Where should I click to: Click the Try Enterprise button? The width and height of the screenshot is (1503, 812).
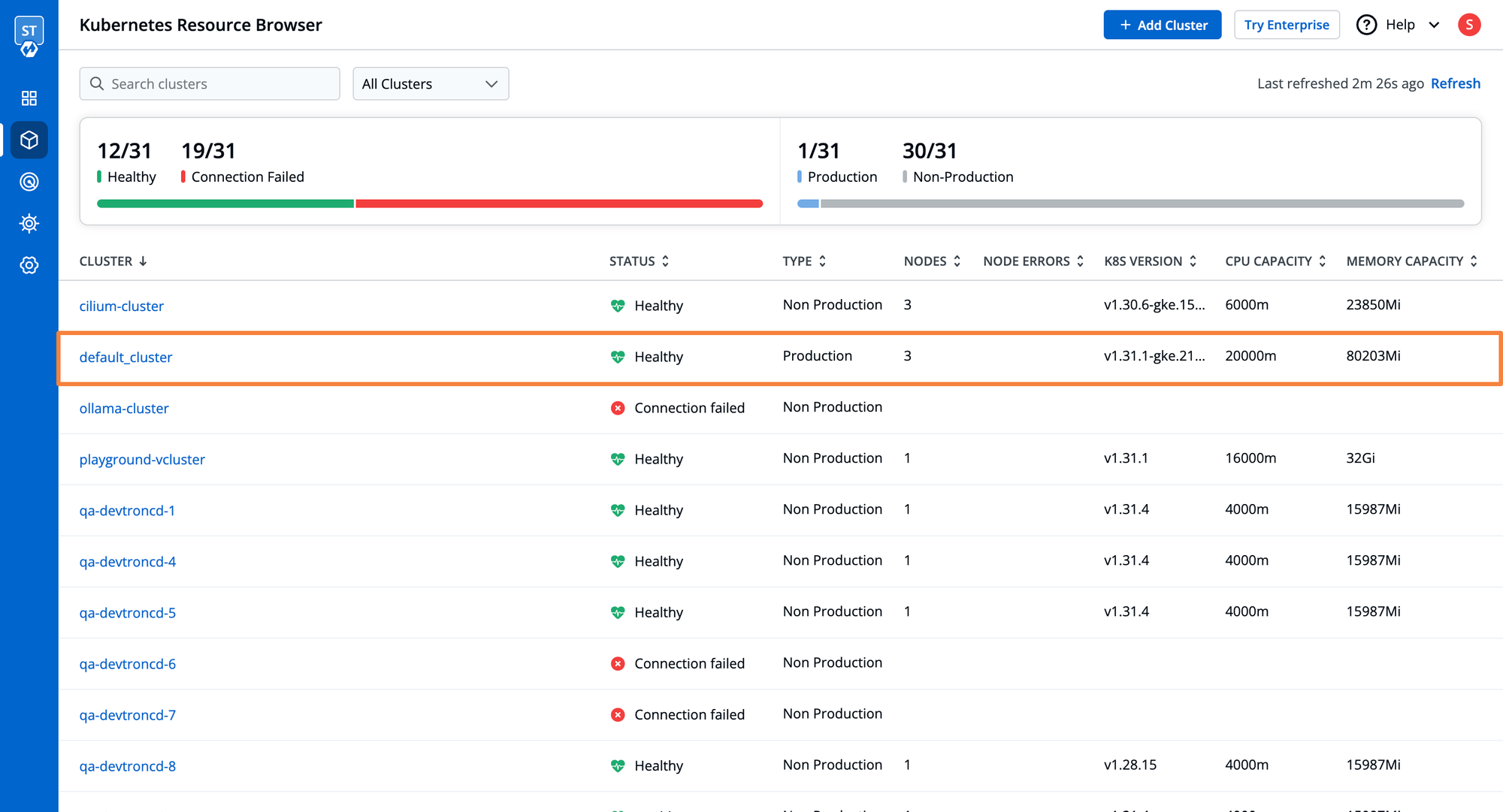pos(1286,24)
